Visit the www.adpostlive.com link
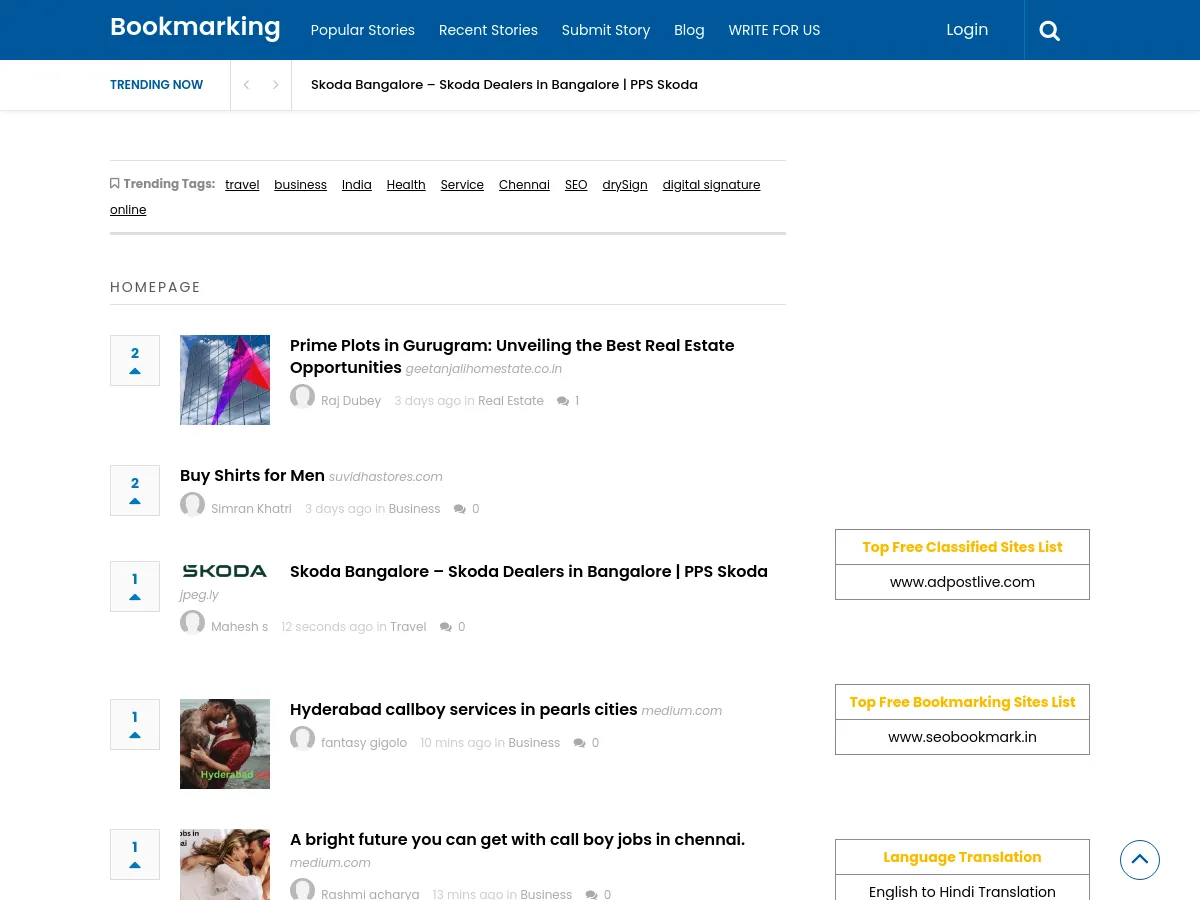This screenshot has width=1200, height=900. coord(962,582)
